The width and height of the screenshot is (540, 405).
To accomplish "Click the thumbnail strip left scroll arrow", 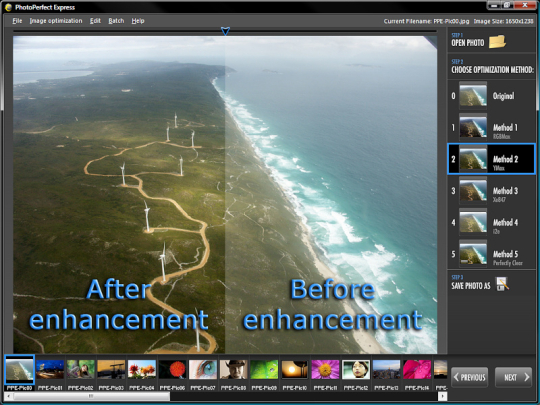I will click(x=9, y=396).
